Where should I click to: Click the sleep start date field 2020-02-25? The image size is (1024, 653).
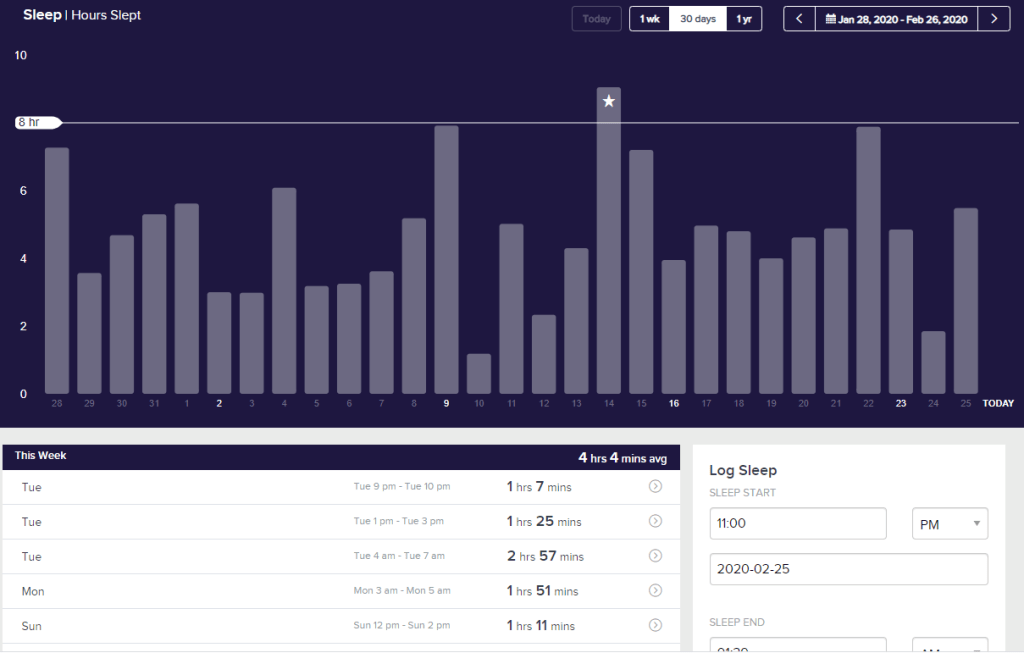tap(848, 569)
